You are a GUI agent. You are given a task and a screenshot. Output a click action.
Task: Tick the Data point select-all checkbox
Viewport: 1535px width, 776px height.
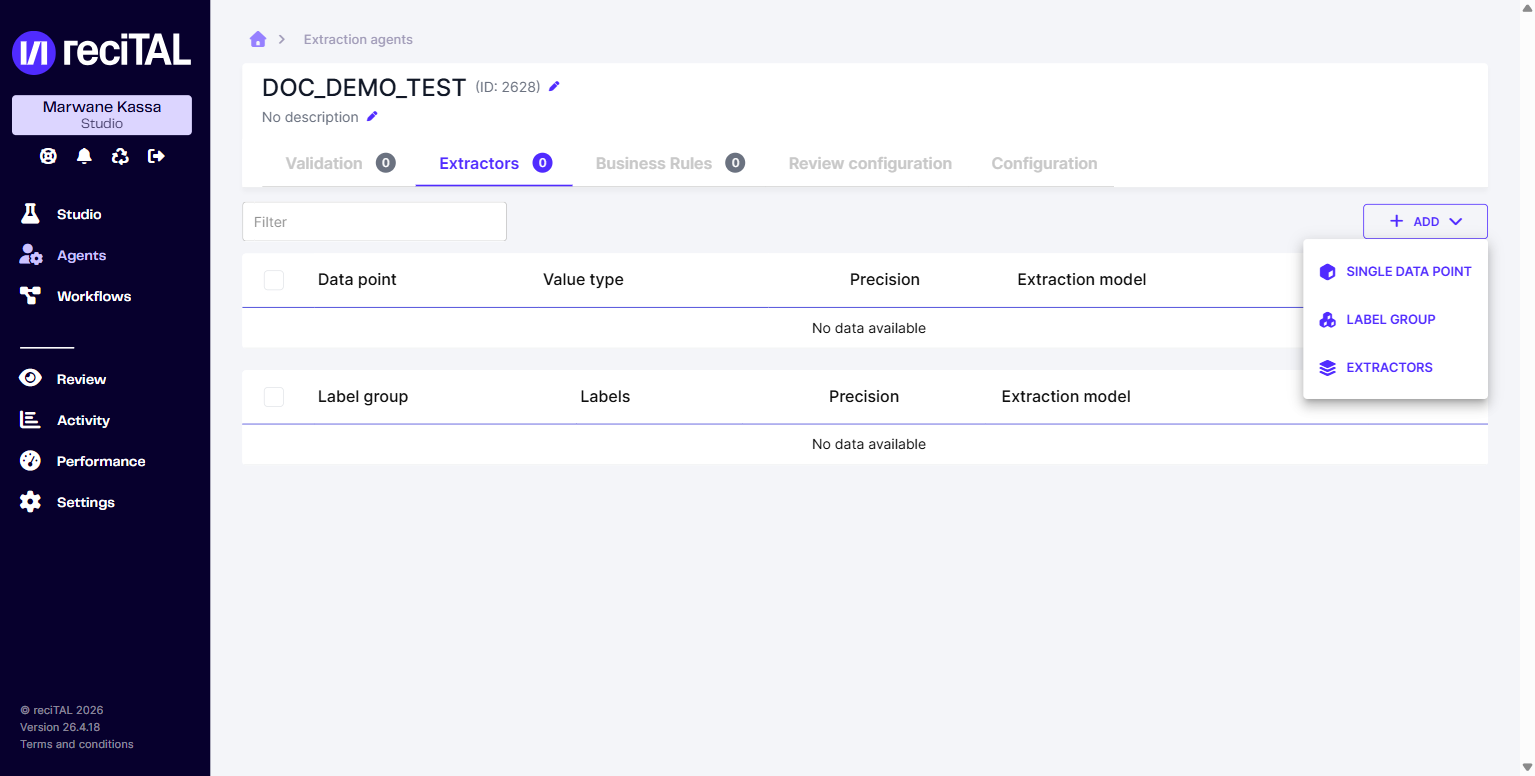(x=274, y=280)
